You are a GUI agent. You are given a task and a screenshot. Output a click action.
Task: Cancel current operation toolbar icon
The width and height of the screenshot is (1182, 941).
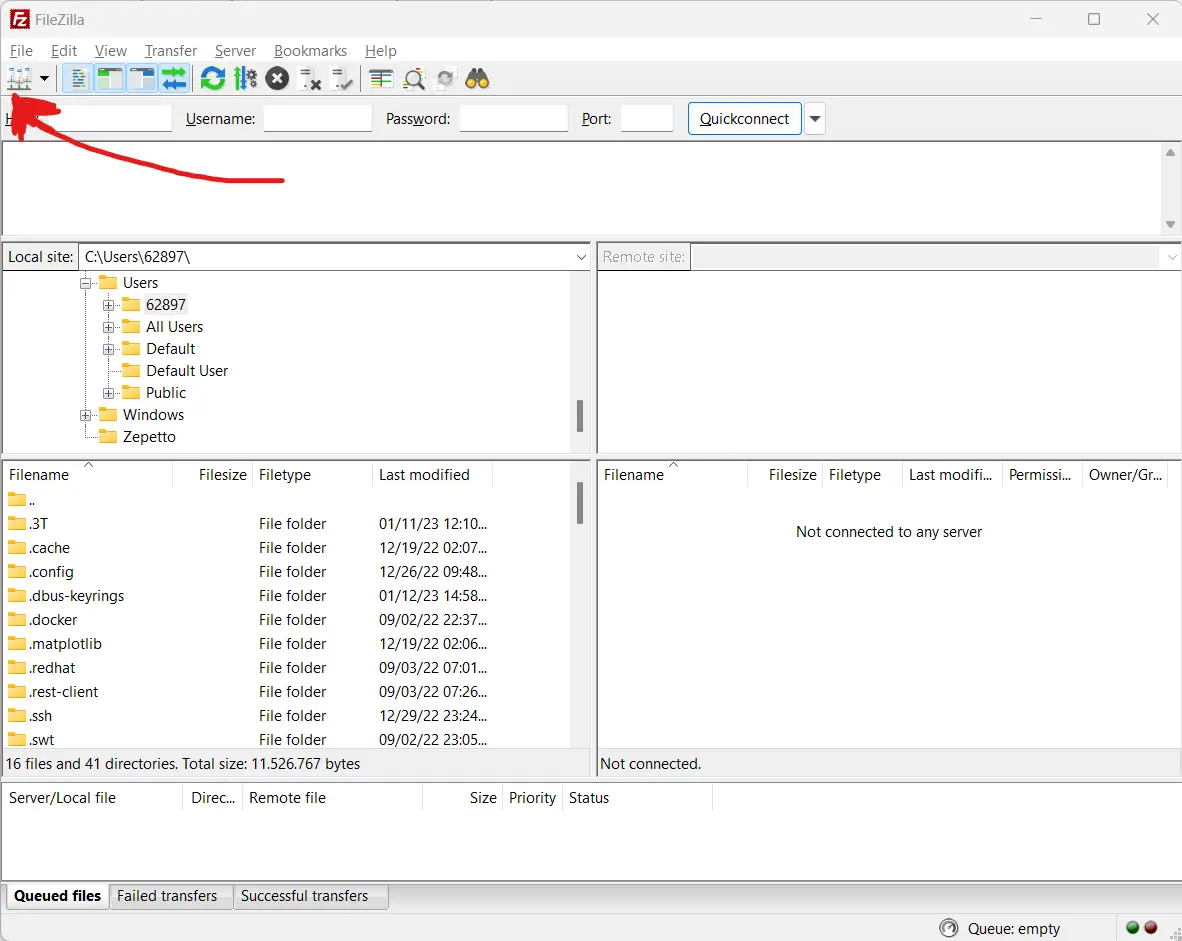tap(277, 78)
